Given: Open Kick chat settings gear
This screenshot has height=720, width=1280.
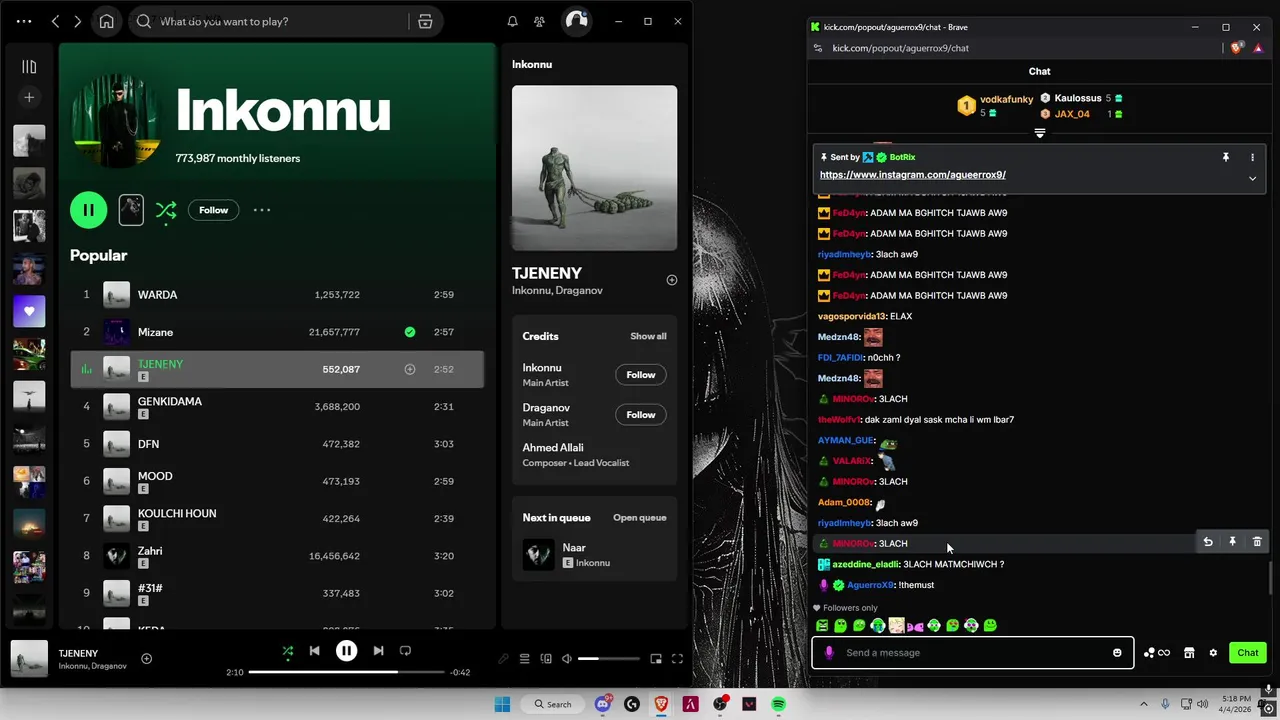Looking at the screenshot, I should point(1213,653).
